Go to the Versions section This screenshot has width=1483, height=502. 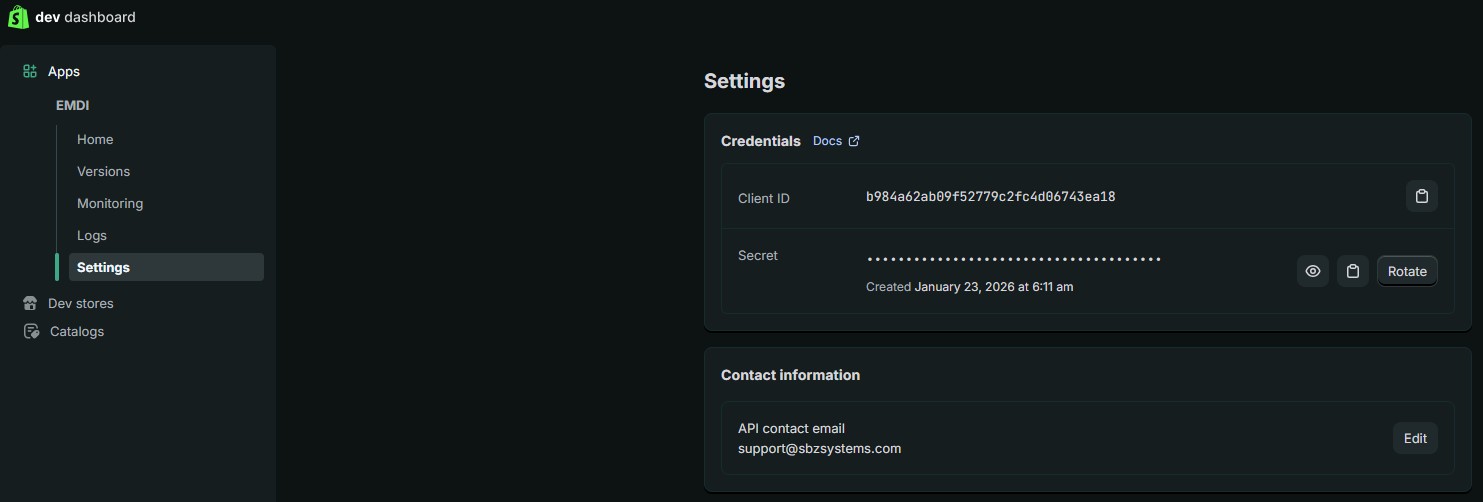[103, 171]
